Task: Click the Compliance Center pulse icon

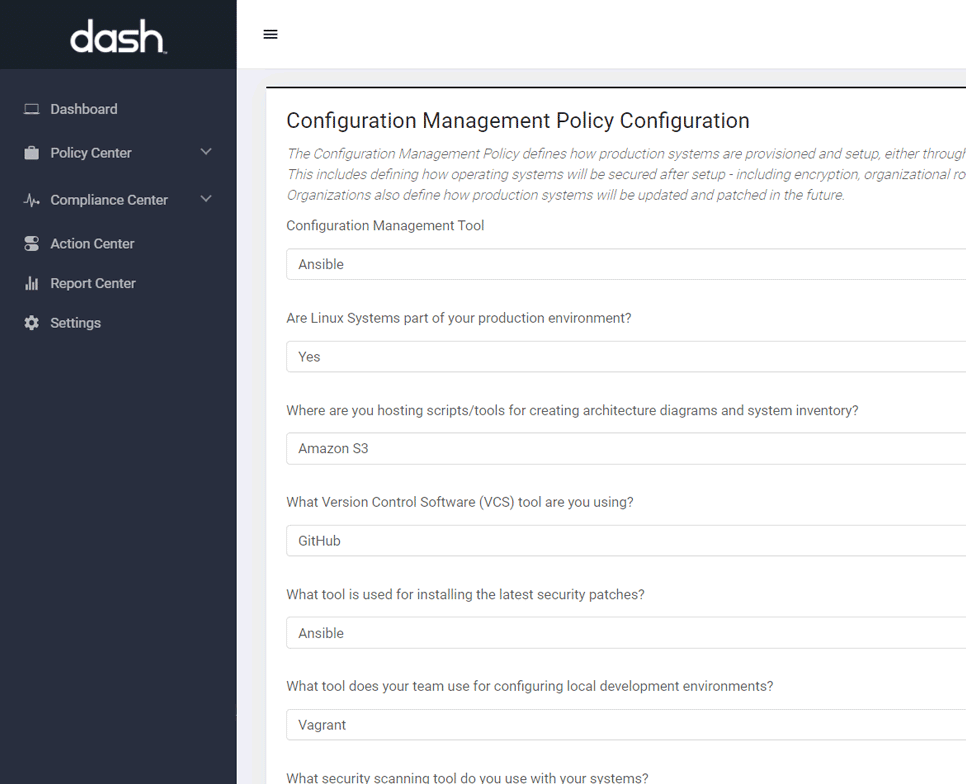Action: (31, 200)
